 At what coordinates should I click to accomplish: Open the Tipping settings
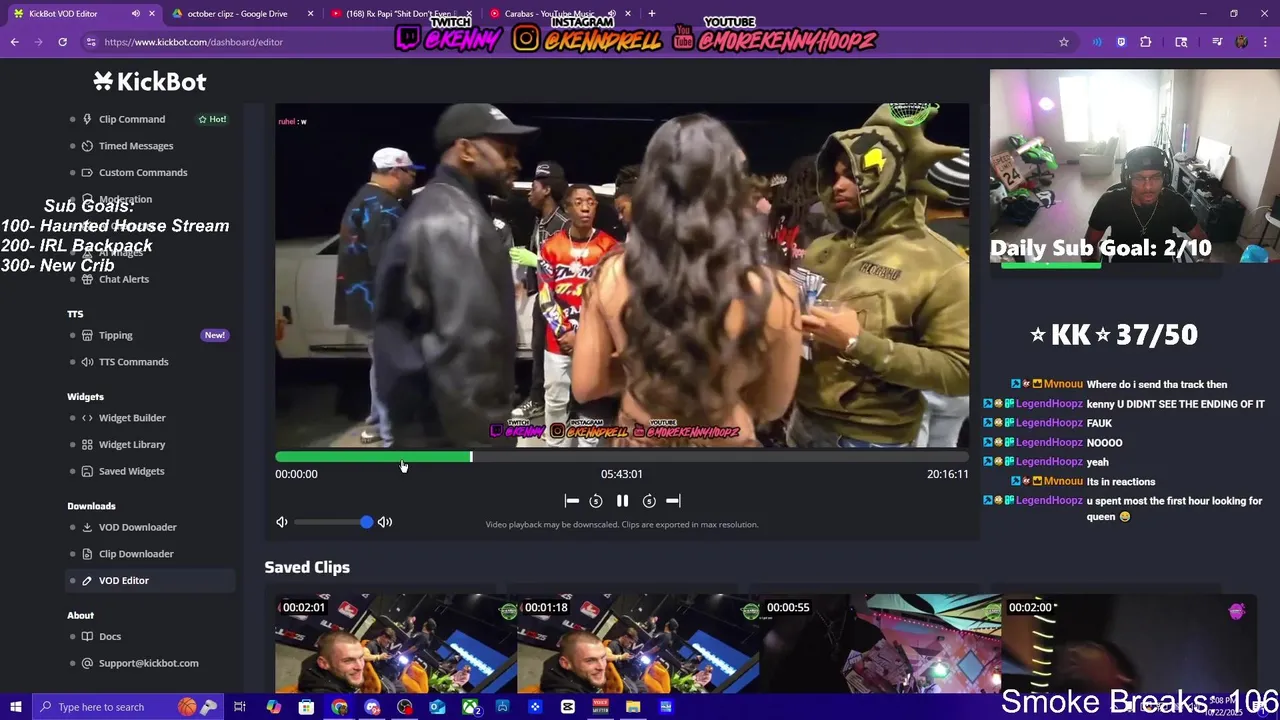click(x=116, y=335)
